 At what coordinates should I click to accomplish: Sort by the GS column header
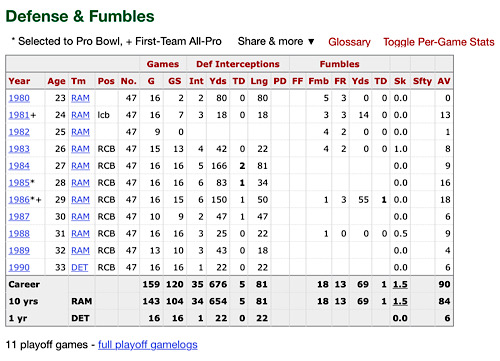(x=175, y=81)
